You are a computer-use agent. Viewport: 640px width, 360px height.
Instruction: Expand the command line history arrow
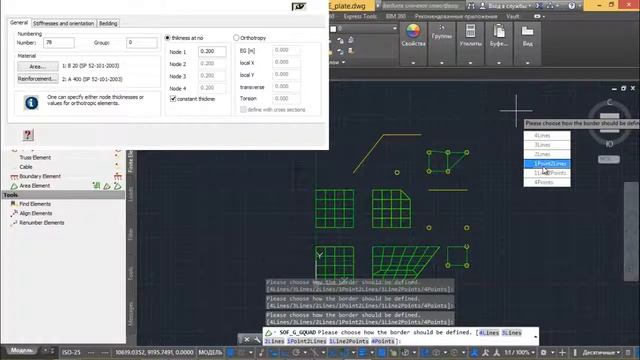coord(535,337)
